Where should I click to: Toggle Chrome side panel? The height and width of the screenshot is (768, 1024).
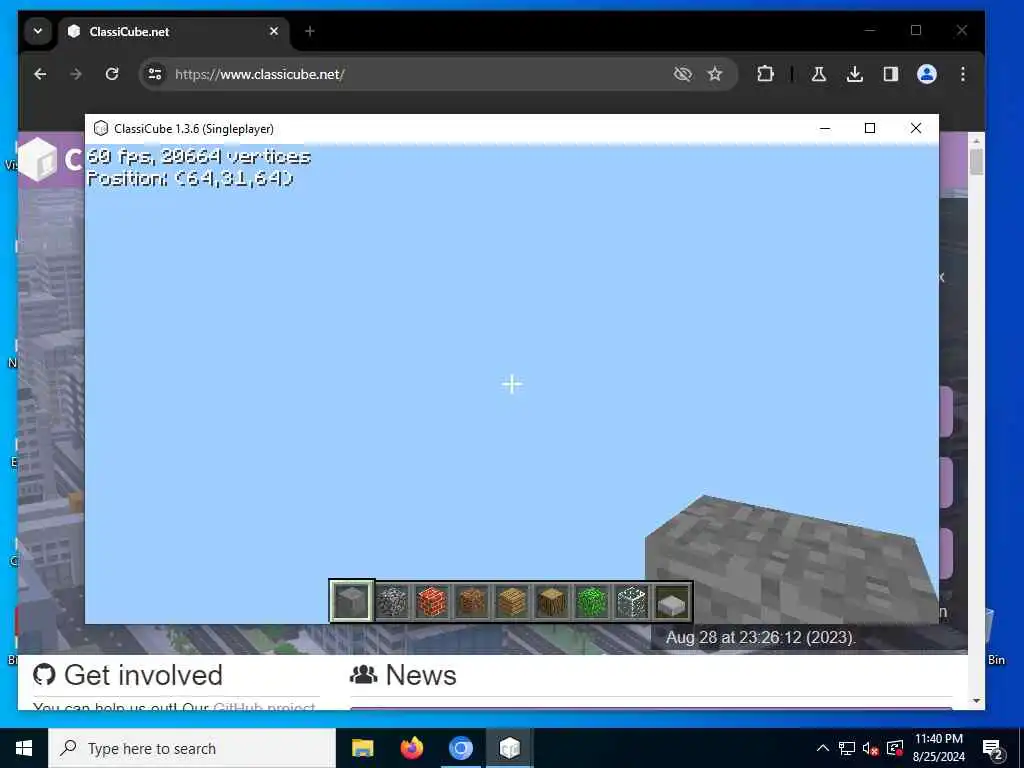(891, 74)
